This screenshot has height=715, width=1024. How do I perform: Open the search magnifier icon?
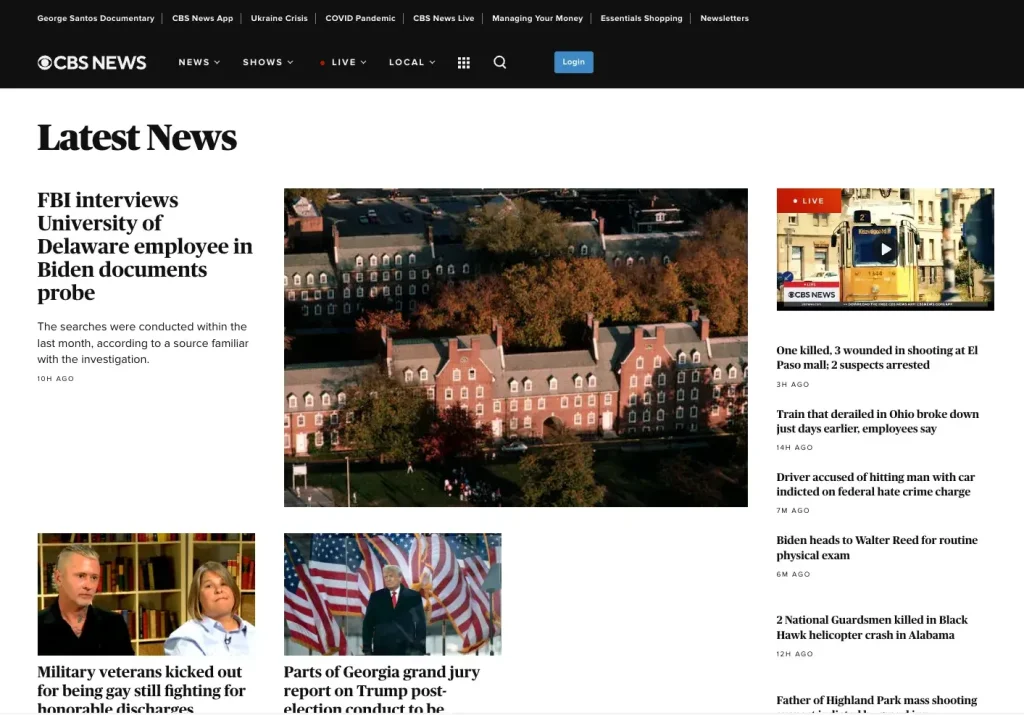(x=500, y=62)
